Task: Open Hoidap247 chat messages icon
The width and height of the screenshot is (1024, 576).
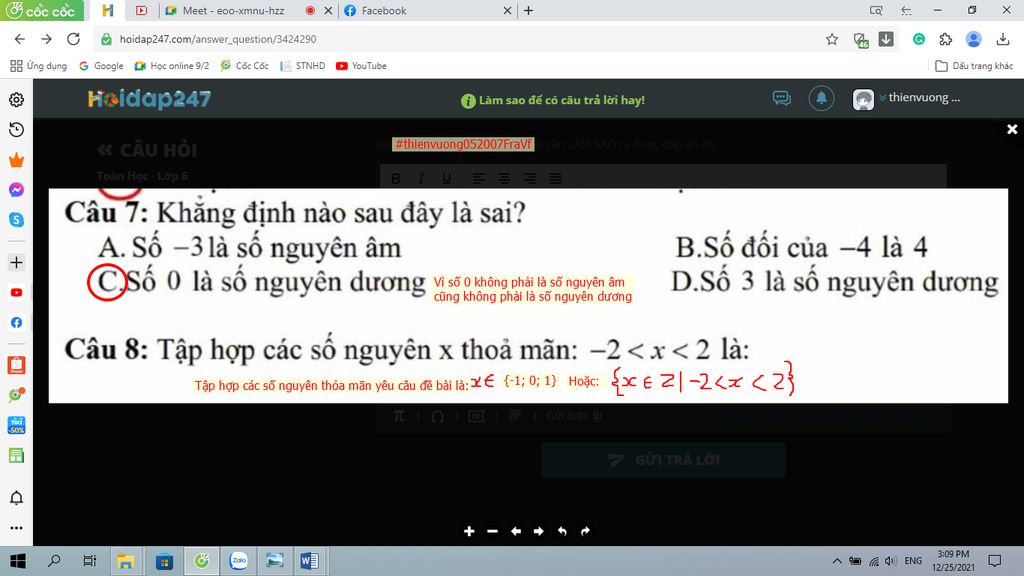Action: (x=782, y=99)
